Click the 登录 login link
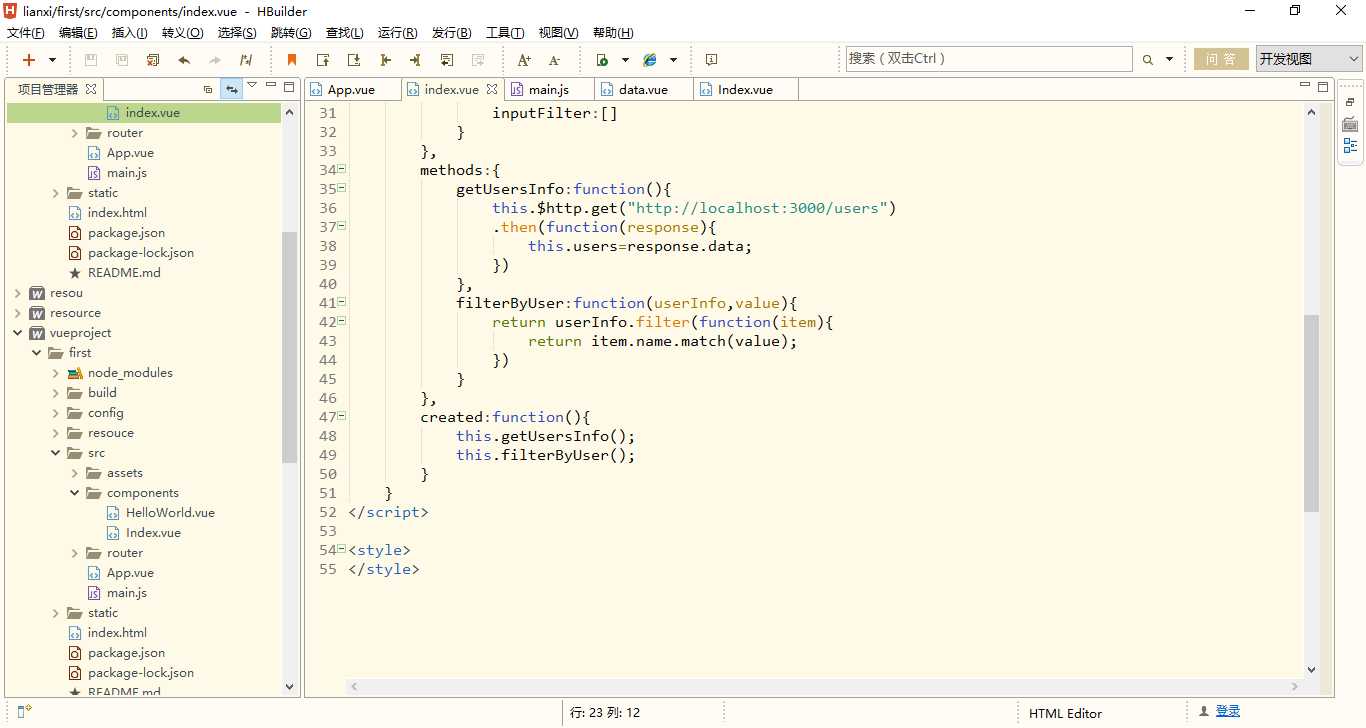This screenshot has height=728, width=1366. [1228, 711]
